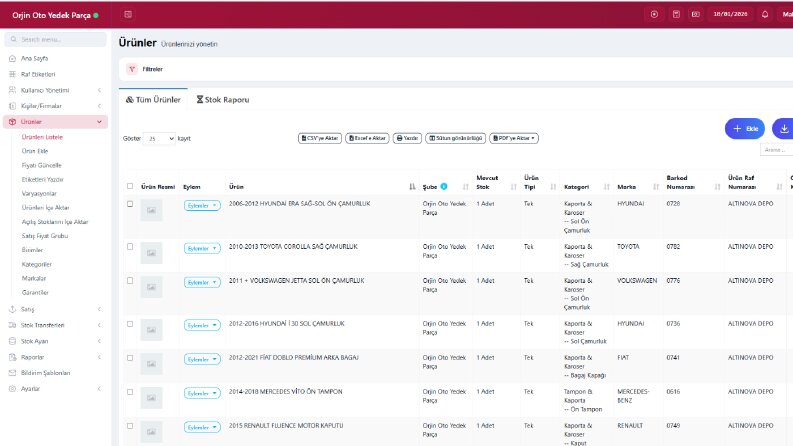This screenshot has height=446, width=793.
Task: Click the blue Ekle button
Action: click(x=745, y=128)
